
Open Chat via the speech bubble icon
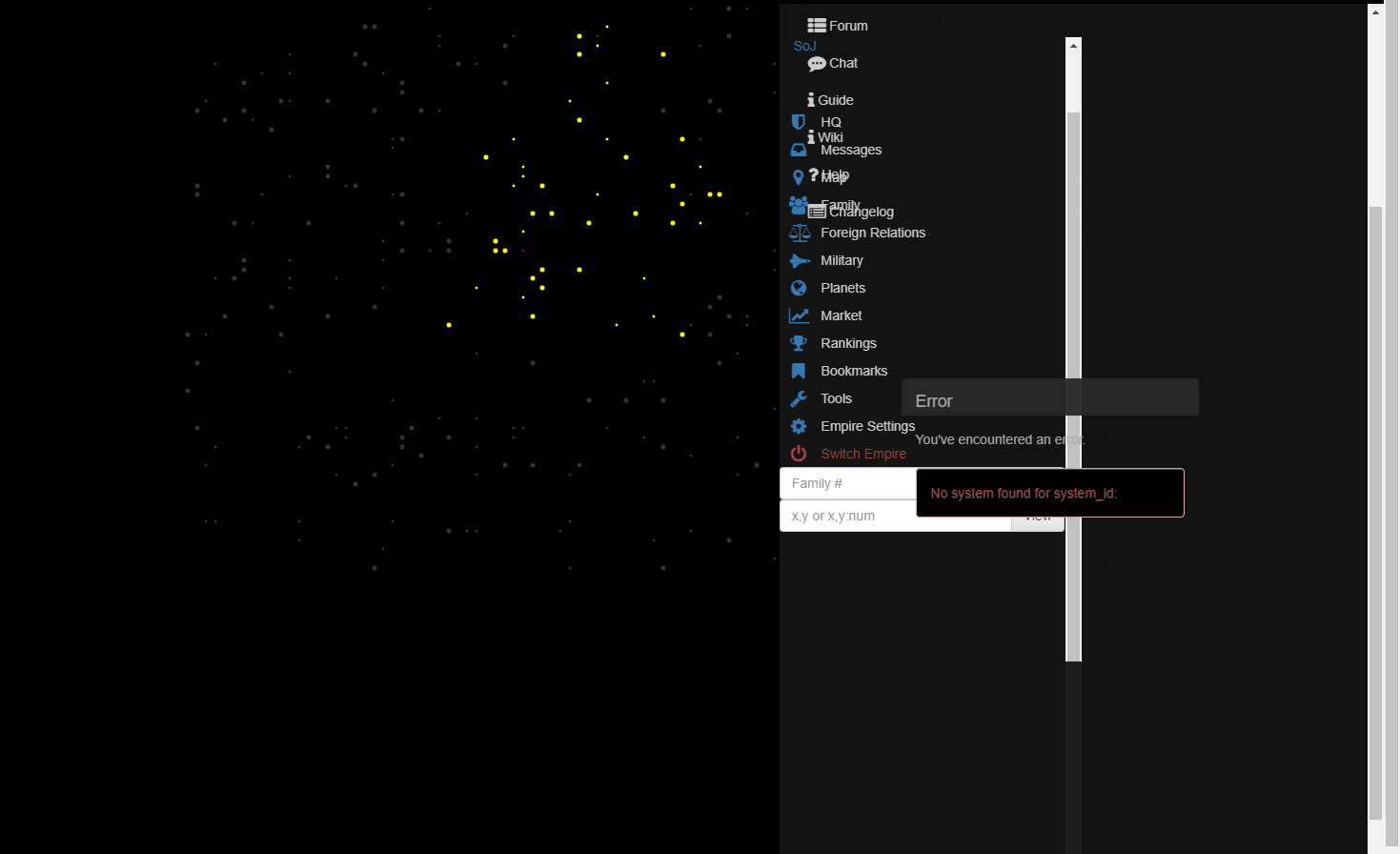click(817, 64)
